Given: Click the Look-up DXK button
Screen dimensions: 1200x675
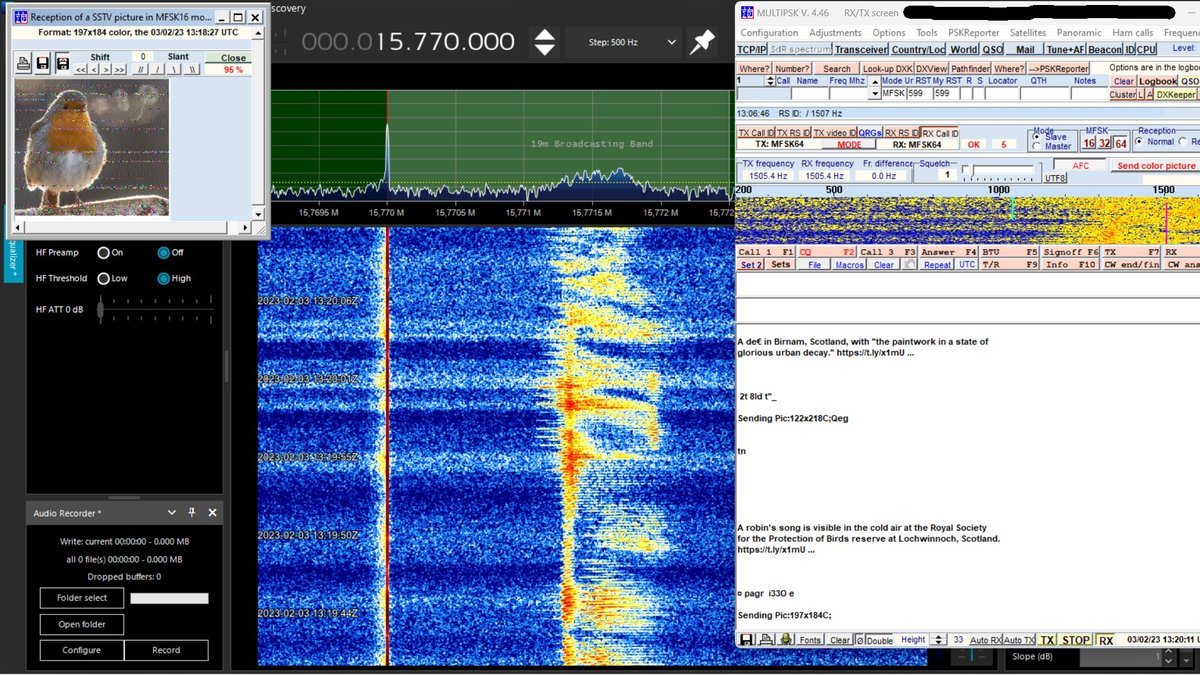Looking at the screenshot, I should [887, 68].
